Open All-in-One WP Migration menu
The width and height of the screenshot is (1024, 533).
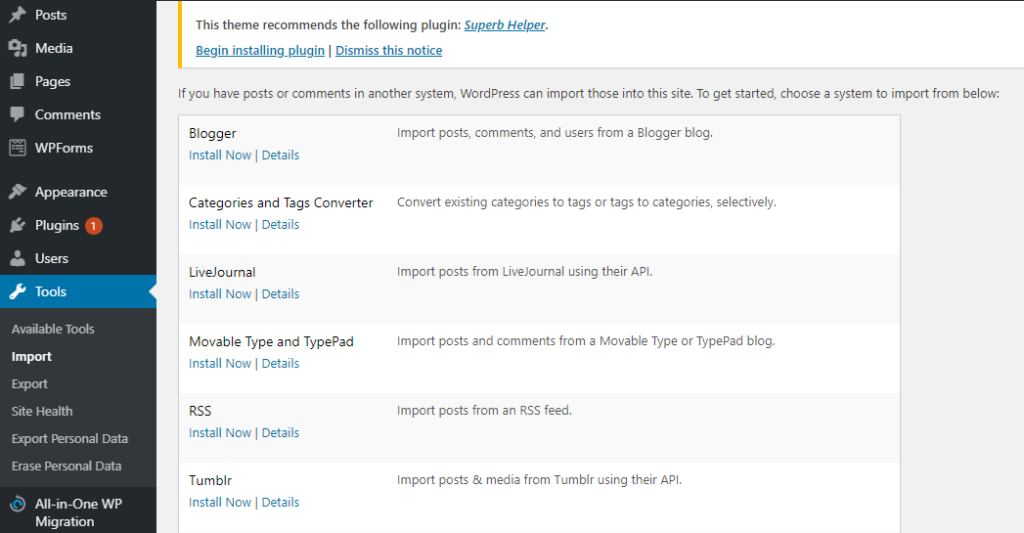78,512
